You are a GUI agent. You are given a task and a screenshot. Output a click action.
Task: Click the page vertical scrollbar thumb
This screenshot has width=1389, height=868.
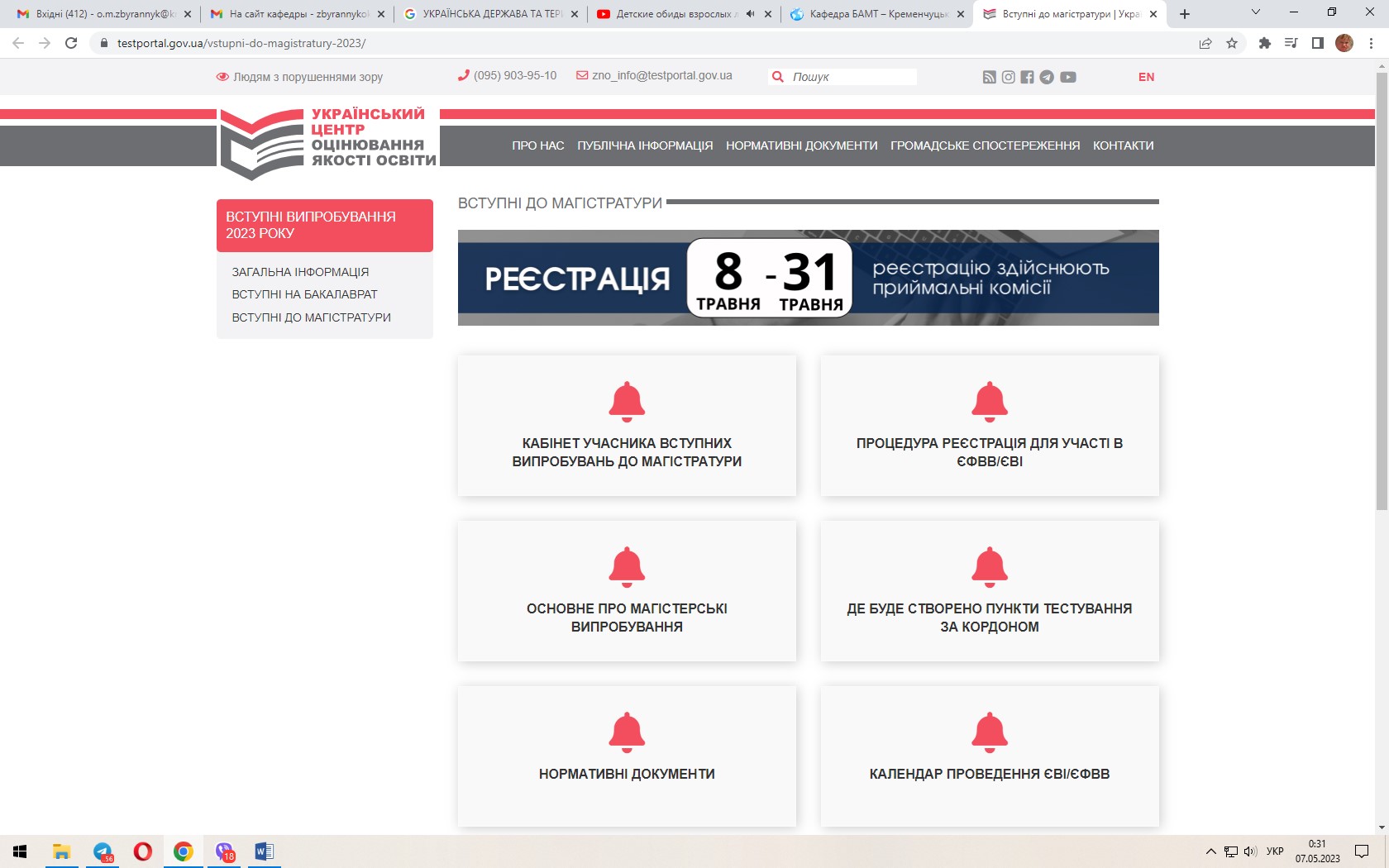[1382, 291]
